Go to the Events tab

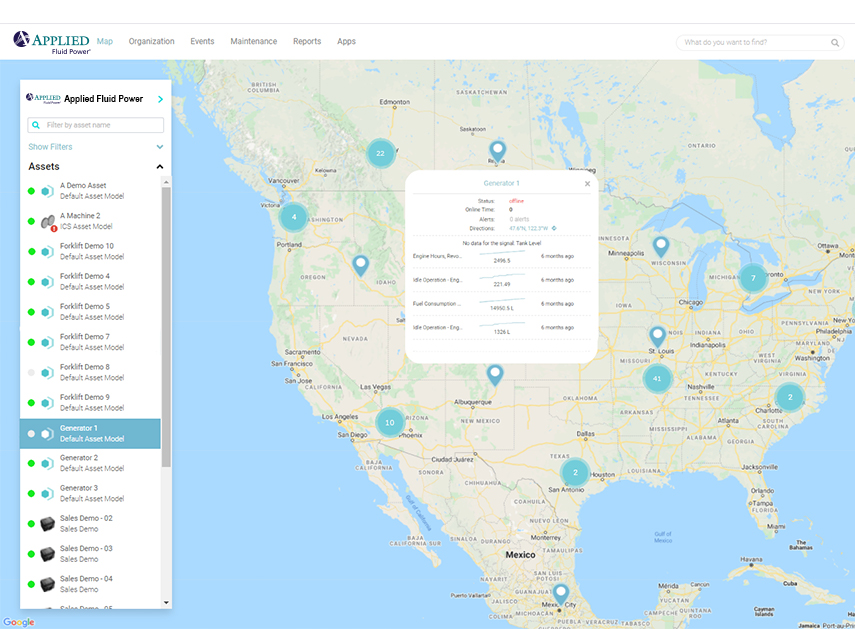click(202, 41)
